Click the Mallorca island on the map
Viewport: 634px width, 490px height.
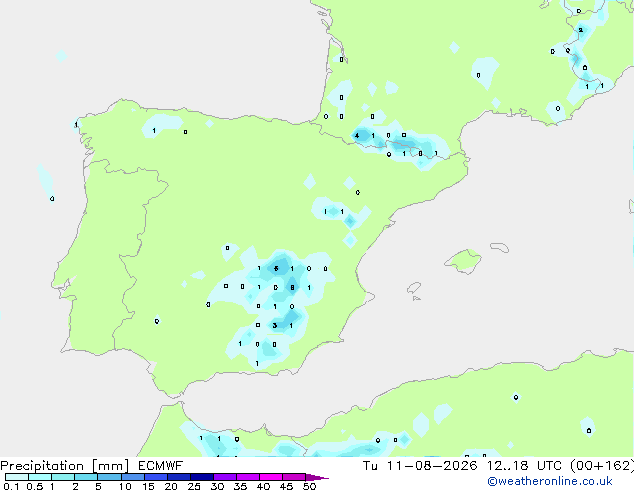click(464, 261)
